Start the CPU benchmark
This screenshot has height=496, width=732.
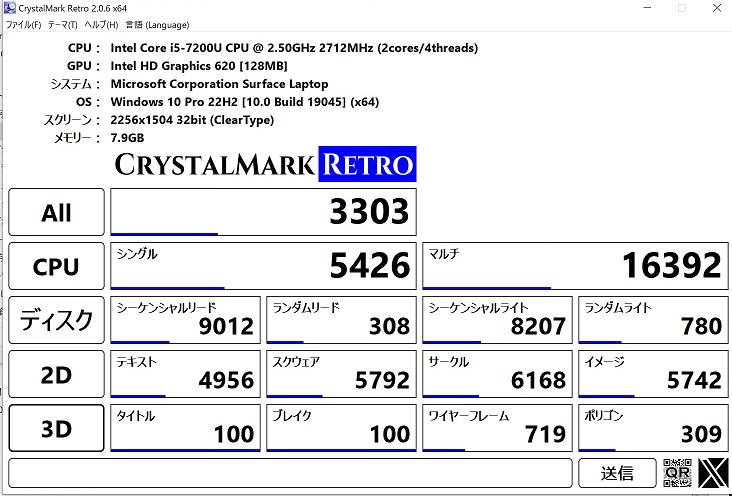(56, 266)
